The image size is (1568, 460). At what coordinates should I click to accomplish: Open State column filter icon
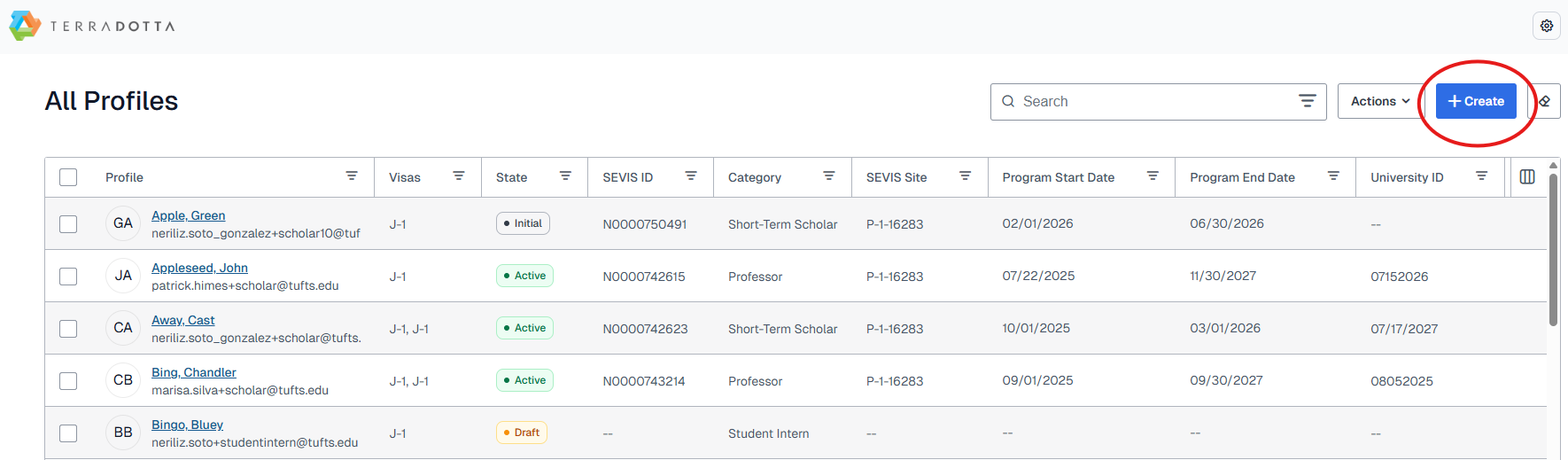(565, 176)
